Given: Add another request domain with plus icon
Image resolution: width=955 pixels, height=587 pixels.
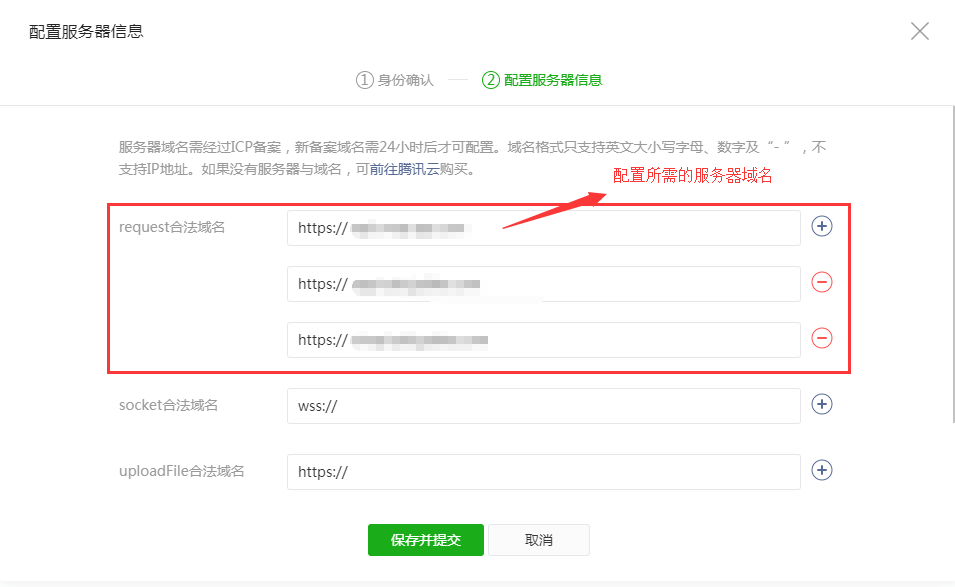Looking at the screenshot, I should (822, 227).
